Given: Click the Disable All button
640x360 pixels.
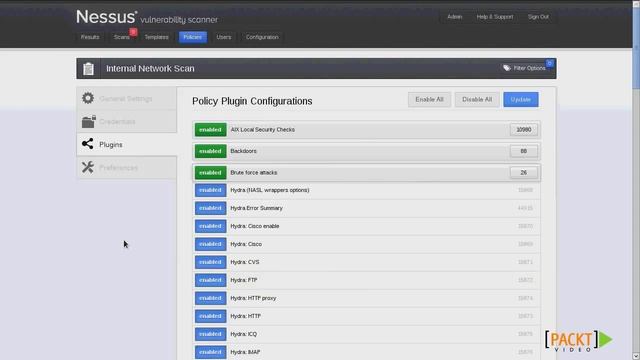Looking at the screenshot, I should click(x=477, y=100).
